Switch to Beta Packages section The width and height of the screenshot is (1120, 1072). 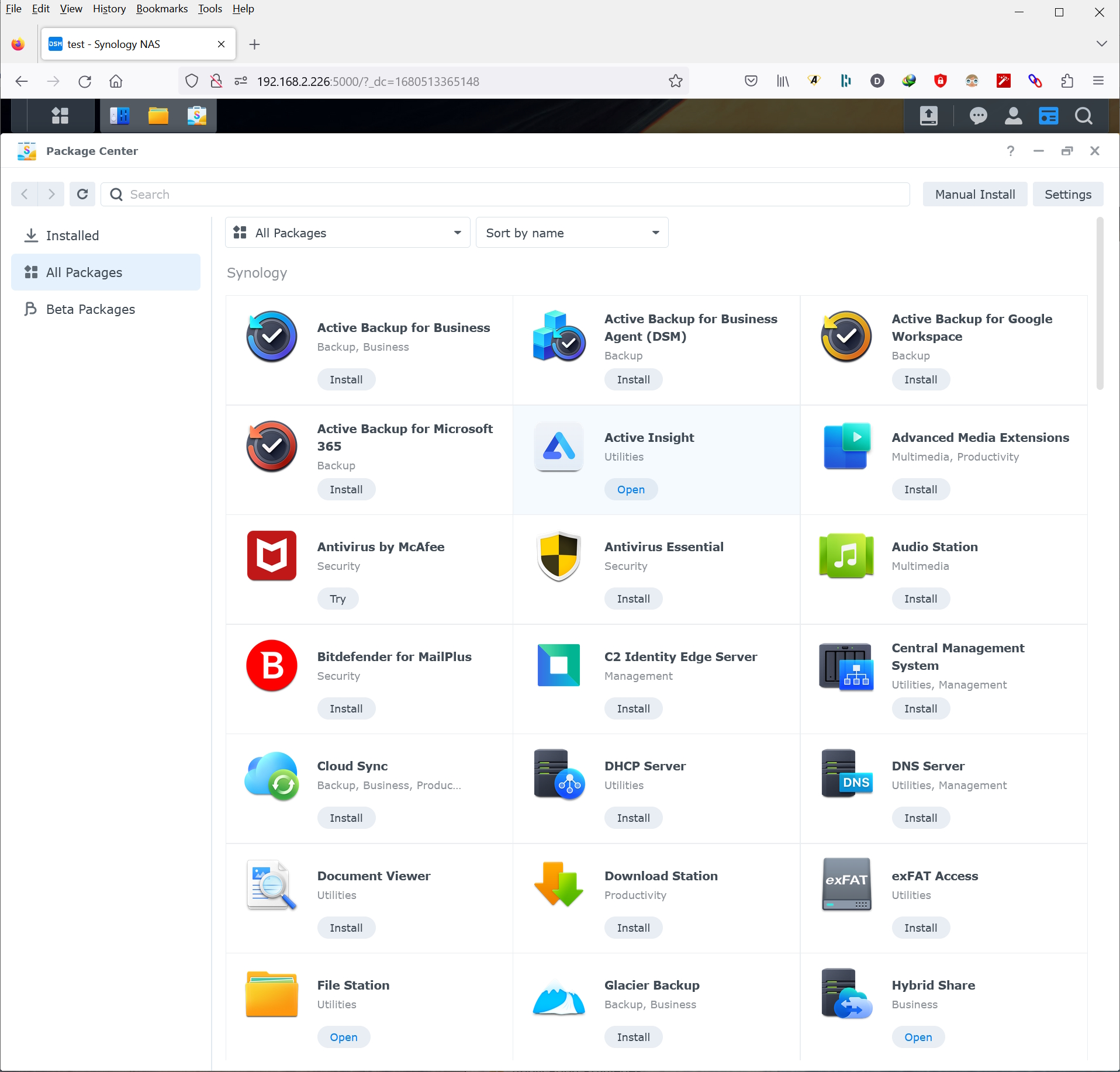[x=90, y=309]
